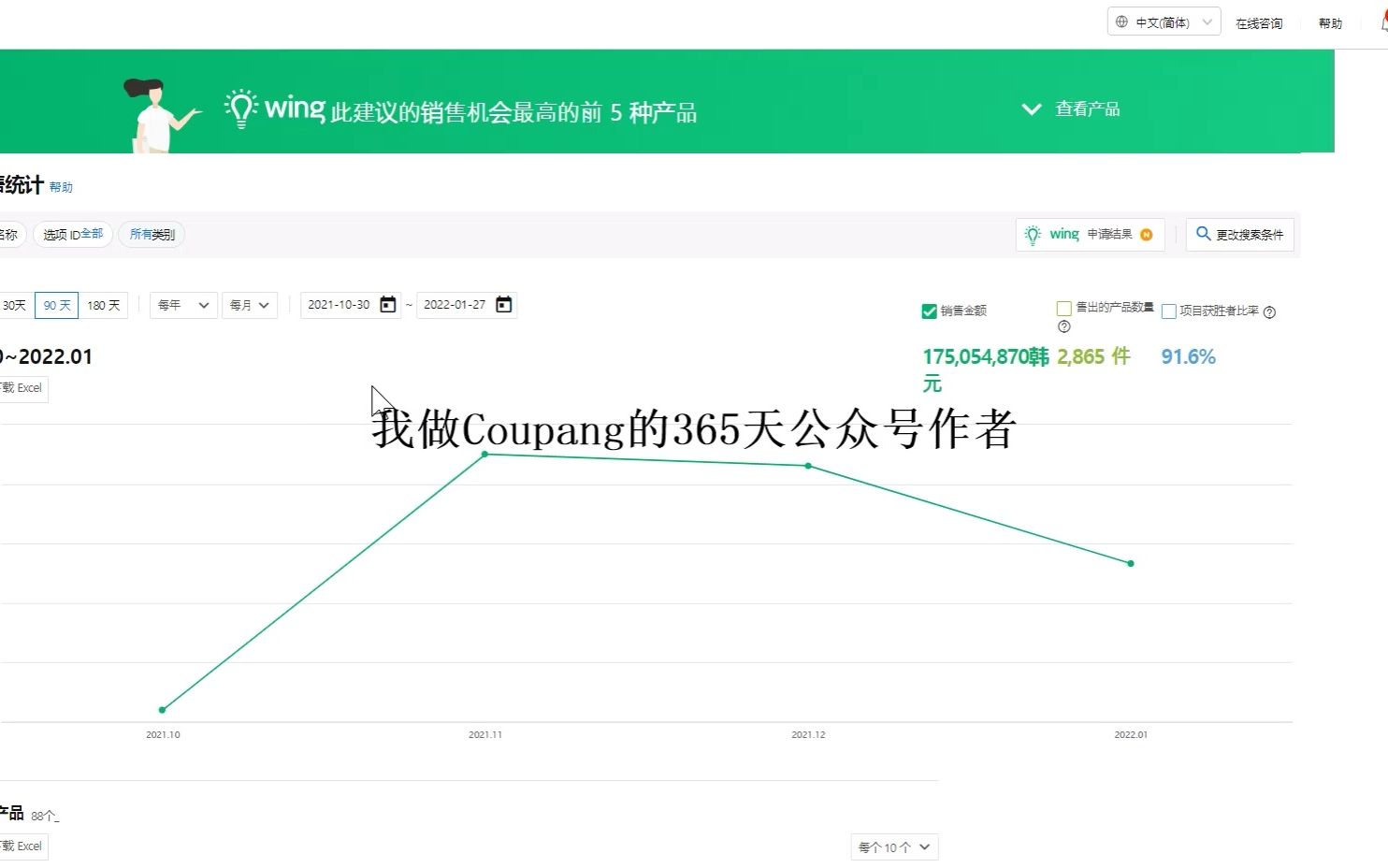
Task: Select the 30天 range tab
Action: click(14, 306)
